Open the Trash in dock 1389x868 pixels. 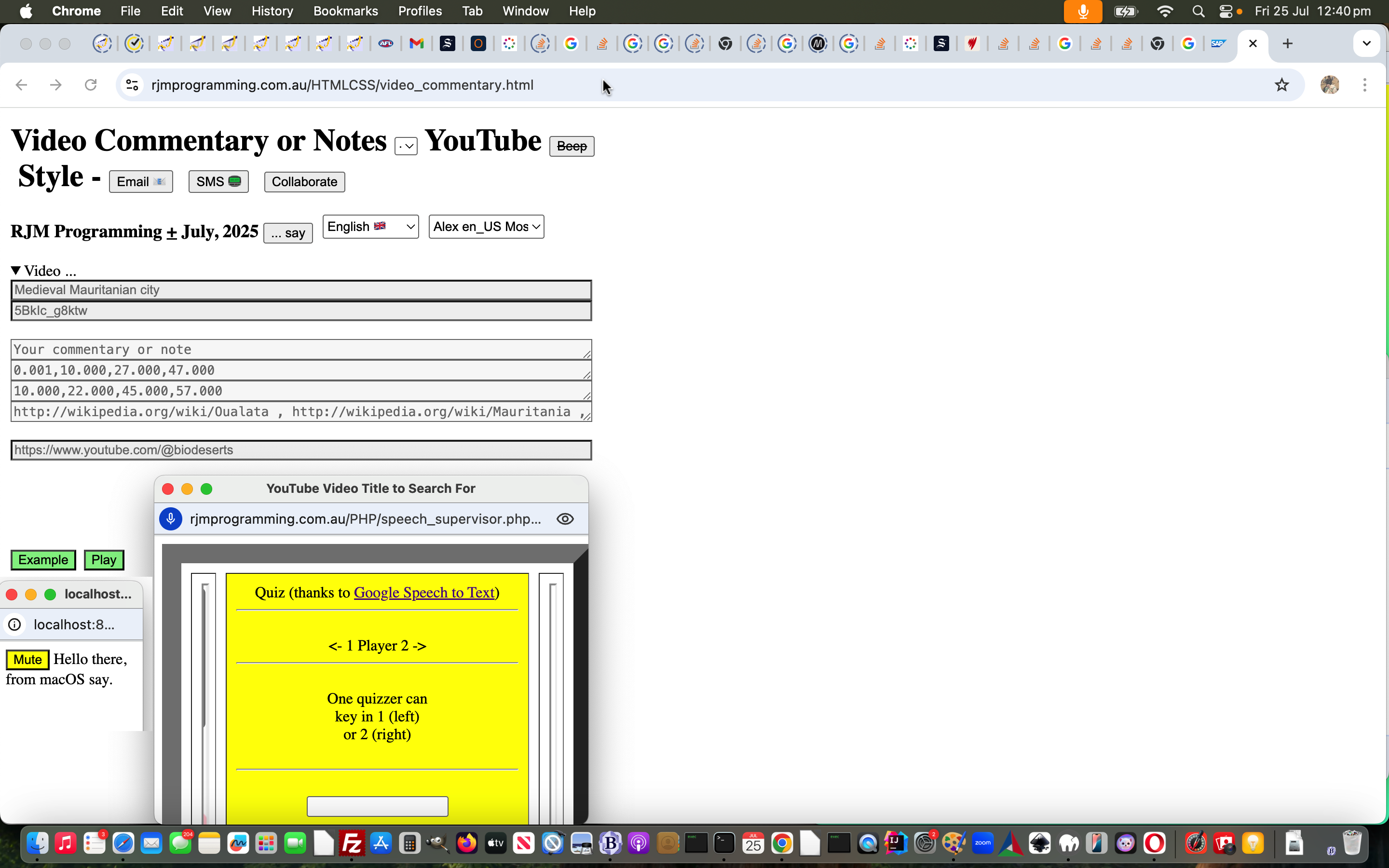pyautogui.click(x=1352, y=843)
